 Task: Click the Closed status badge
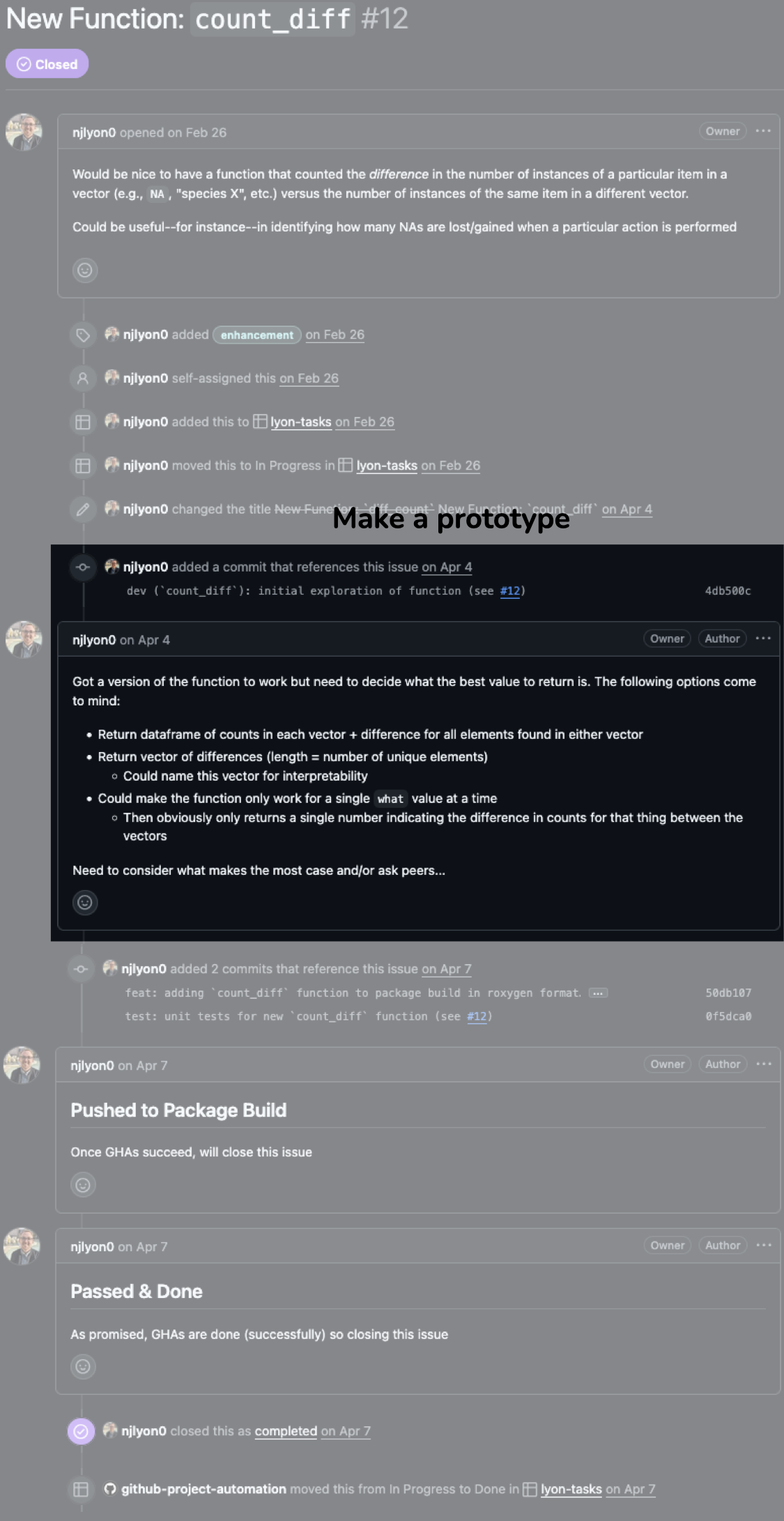click(x=47, y=64)
